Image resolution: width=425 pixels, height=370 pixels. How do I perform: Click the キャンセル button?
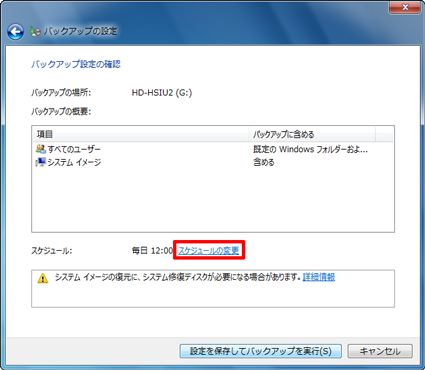point(380,351)
